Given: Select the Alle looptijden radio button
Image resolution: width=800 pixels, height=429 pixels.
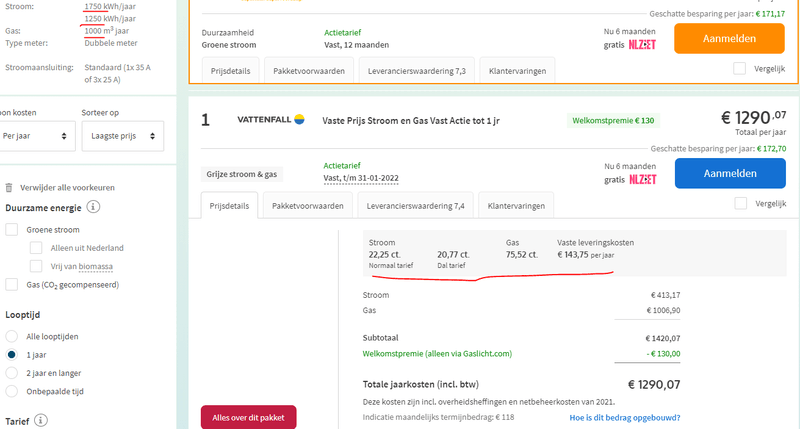Looking at the screenshot, I should point(11,337).
